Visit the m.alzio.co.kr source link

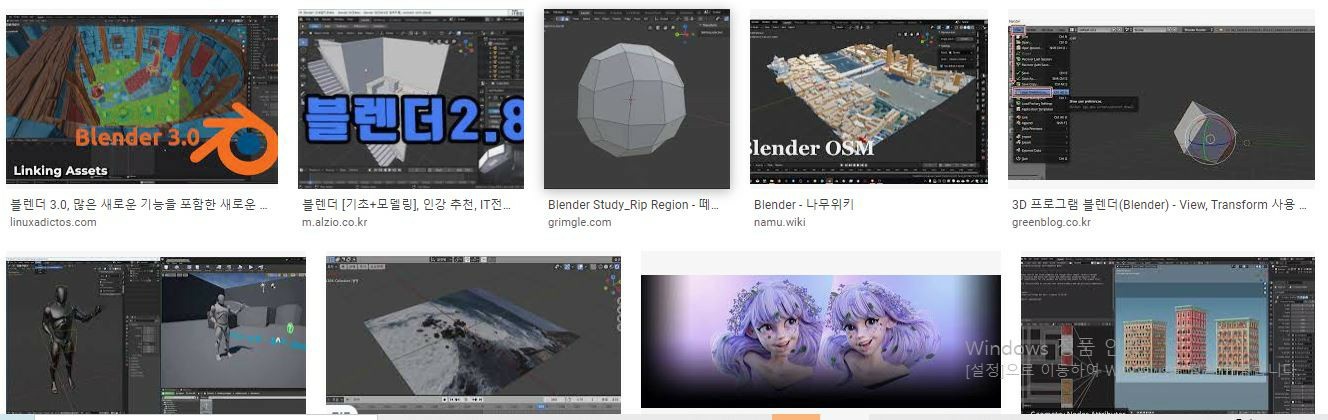pos(335,222)
